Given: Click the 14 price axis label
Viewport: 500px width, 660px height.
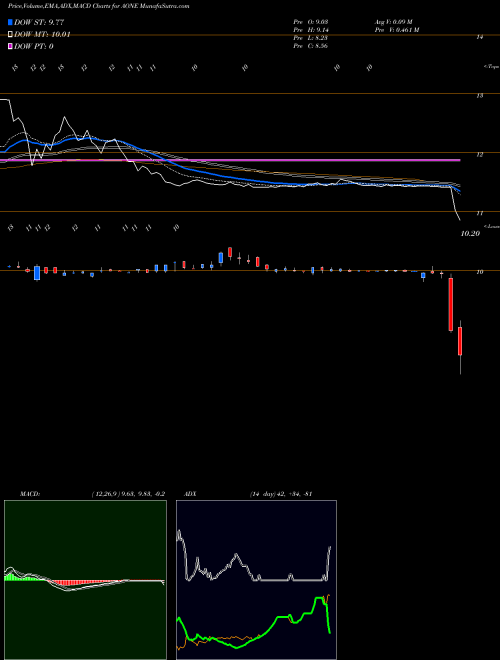Looking at the screenshot, I should click(479, 37).
